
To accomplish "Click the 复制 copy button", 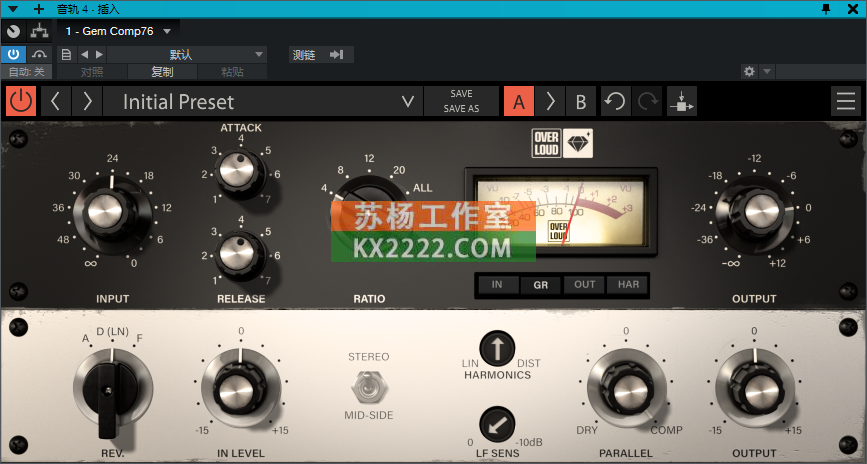I will tap(162, 72).
